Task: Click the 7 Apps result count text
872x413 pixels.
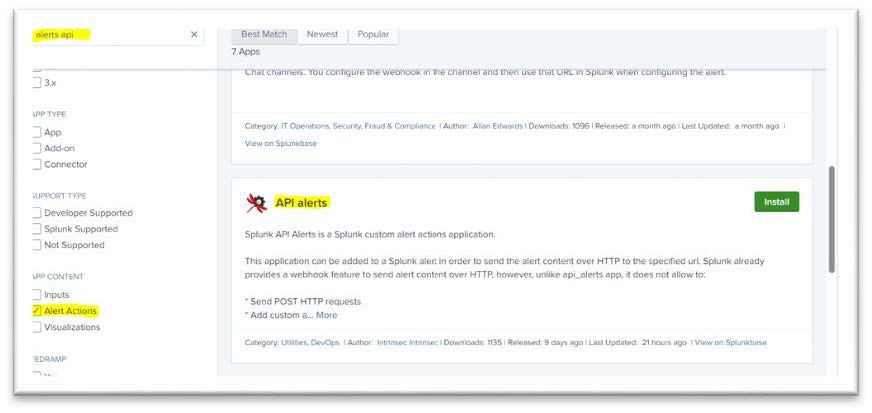Action: (x=246, y=52)
